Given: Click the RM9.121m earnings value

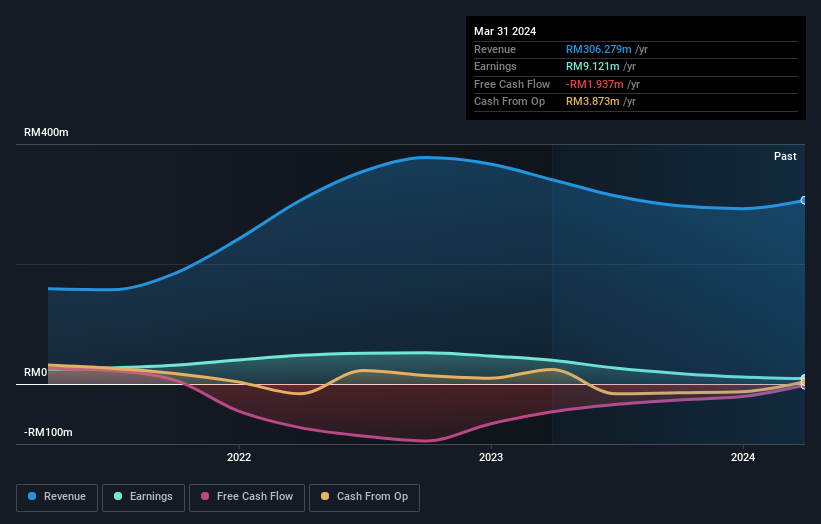Looking at the screenshot, I should (593, 66).
